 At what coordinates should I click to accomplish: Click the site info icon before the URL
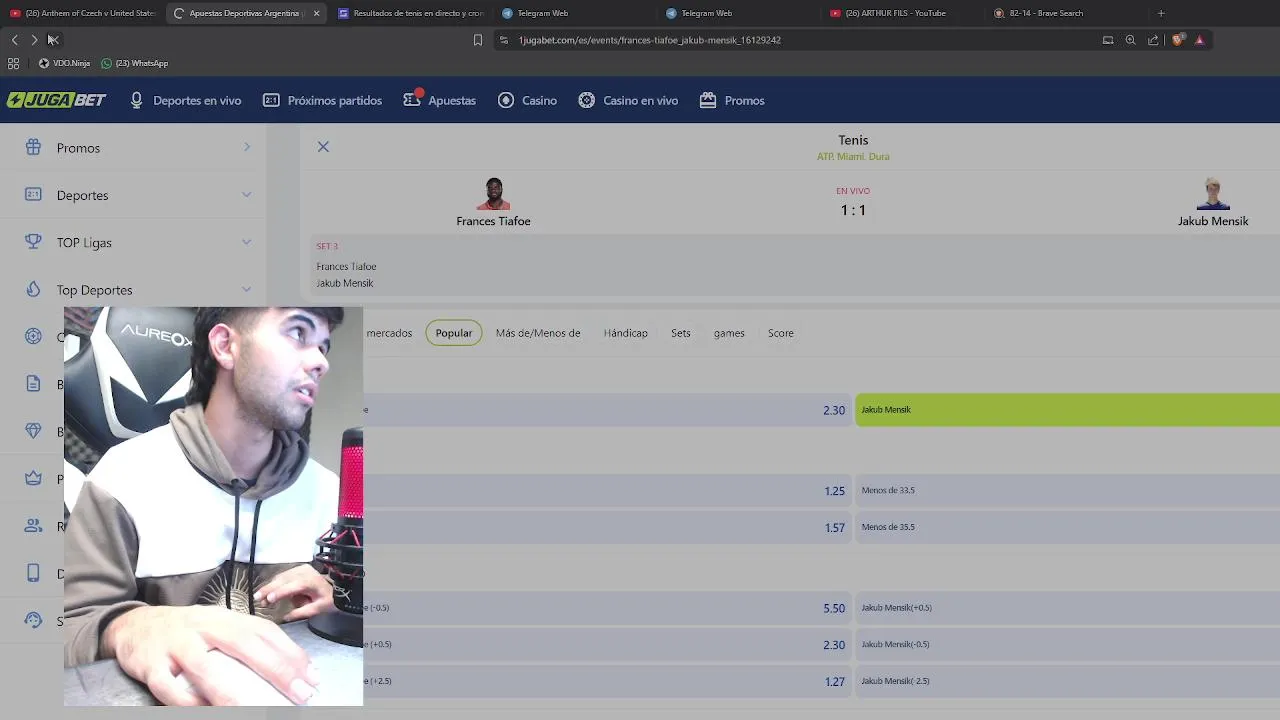tap(504, 40)
